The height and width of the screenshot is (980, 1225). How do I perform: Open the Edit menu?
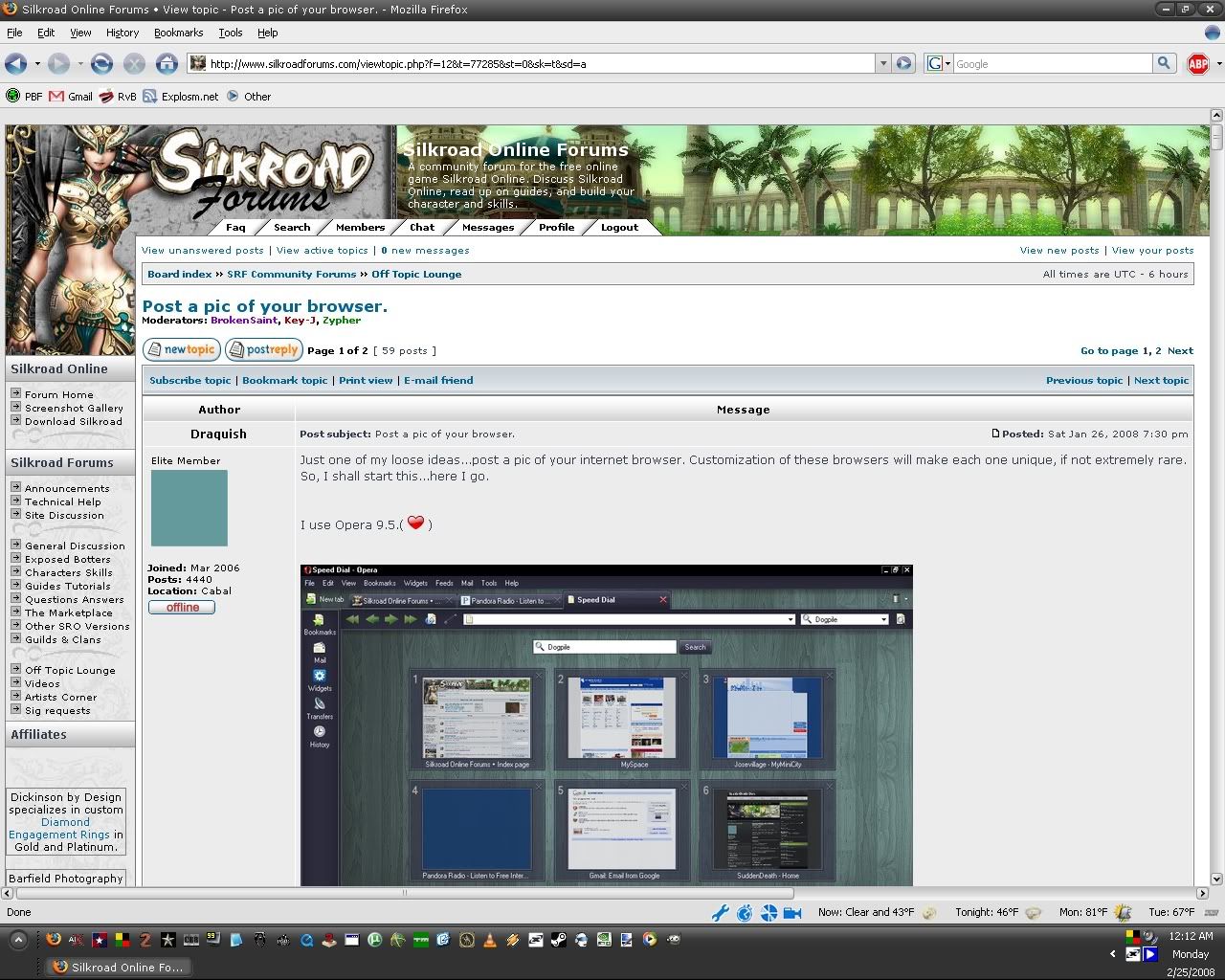[46, 33]
